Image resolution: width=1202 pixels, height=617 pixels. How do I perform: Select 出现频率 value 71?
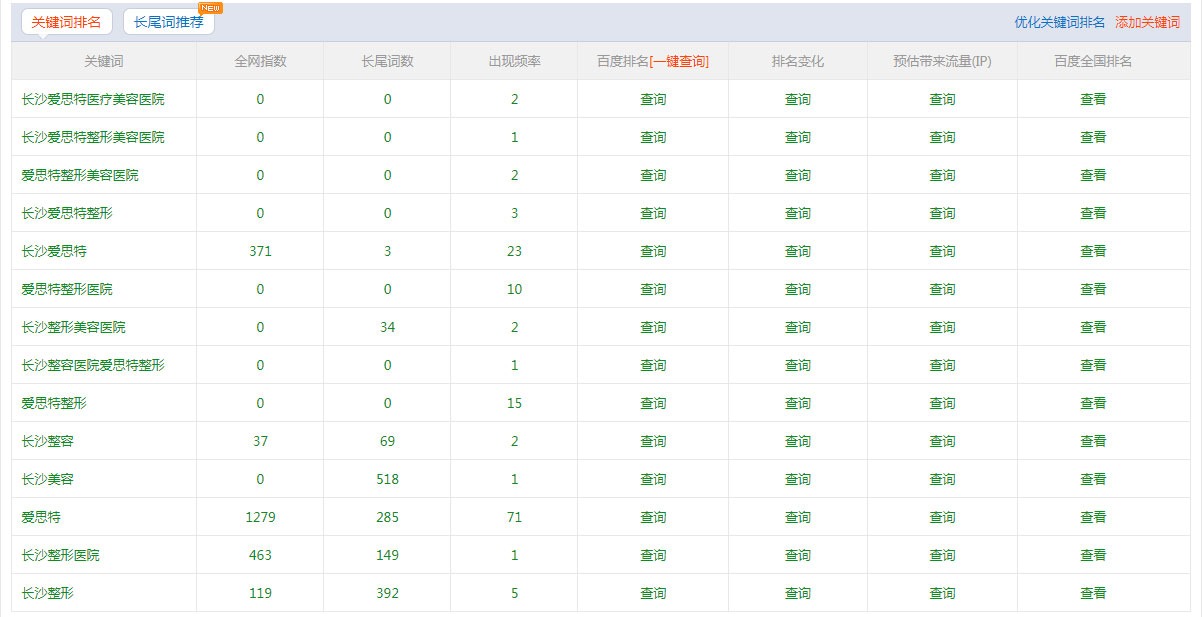click(x=514, y=517)
